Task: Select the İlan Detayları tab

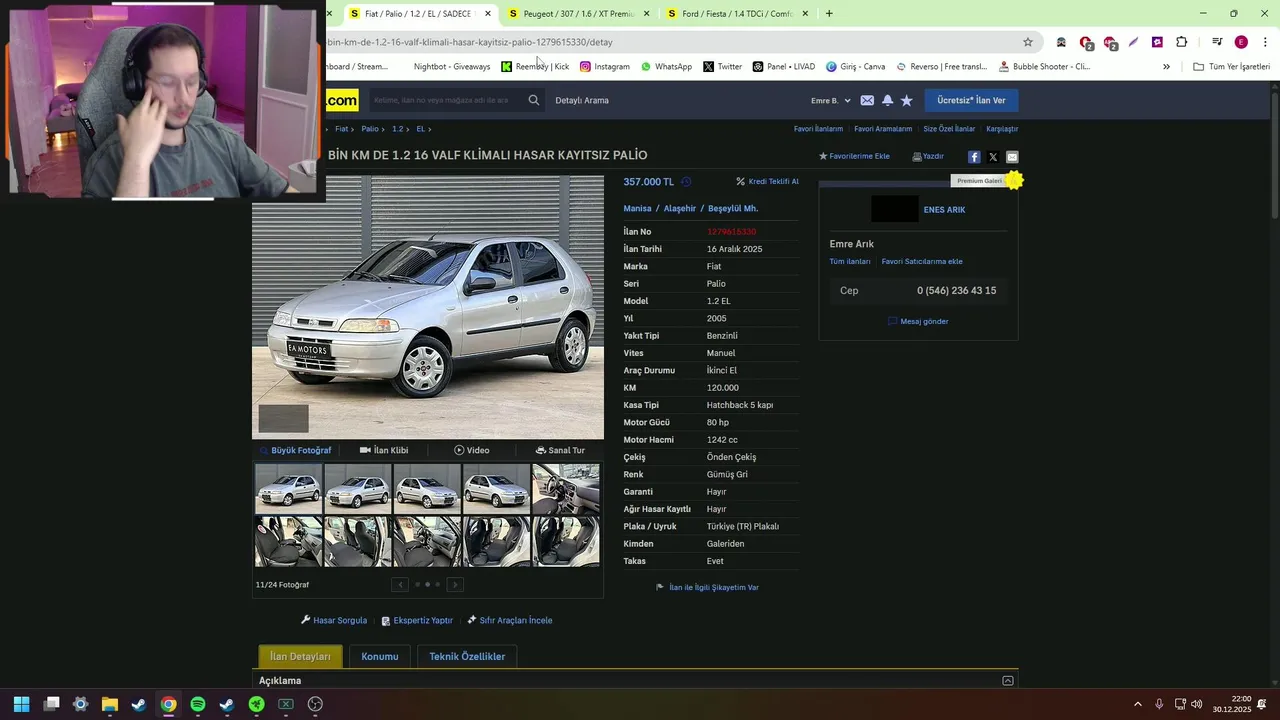Action: coord(300,656)
